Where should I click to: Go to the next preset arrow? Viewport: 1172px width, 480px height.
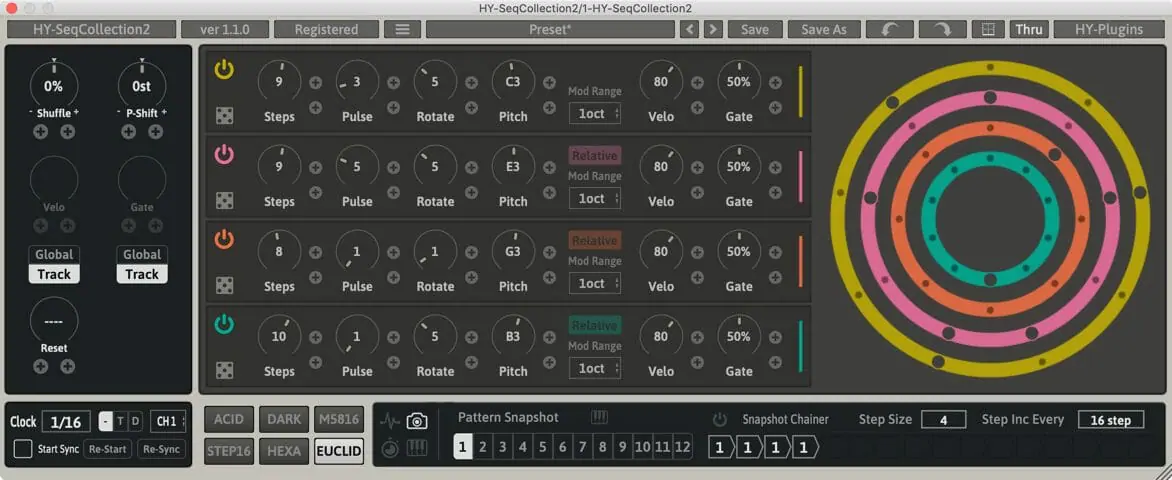pyautogui.click(x=713, y=29)
